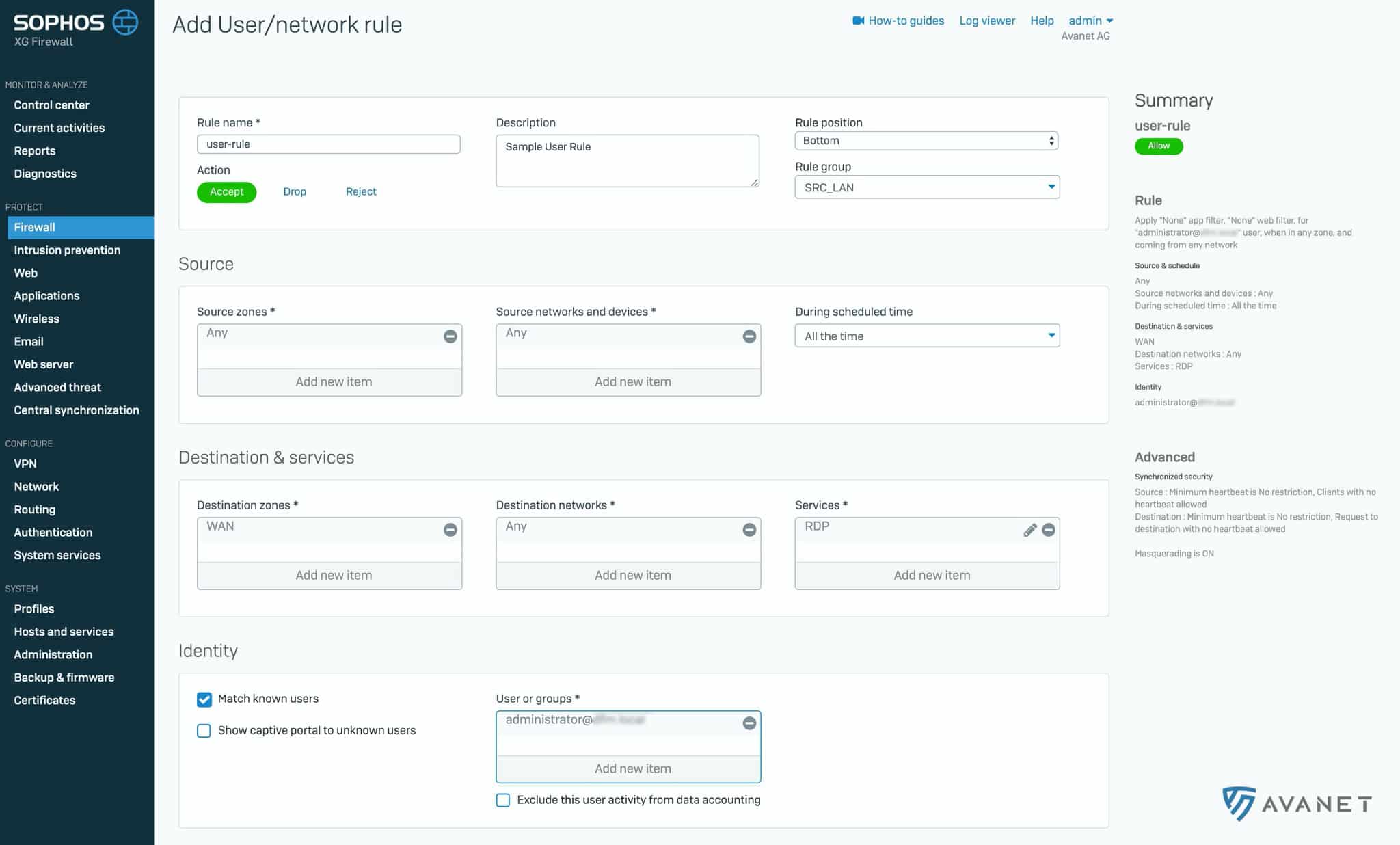Screen dimensions: 1400x845
Task: Open the How-to guides link
Action: click(x=906, y=21)
